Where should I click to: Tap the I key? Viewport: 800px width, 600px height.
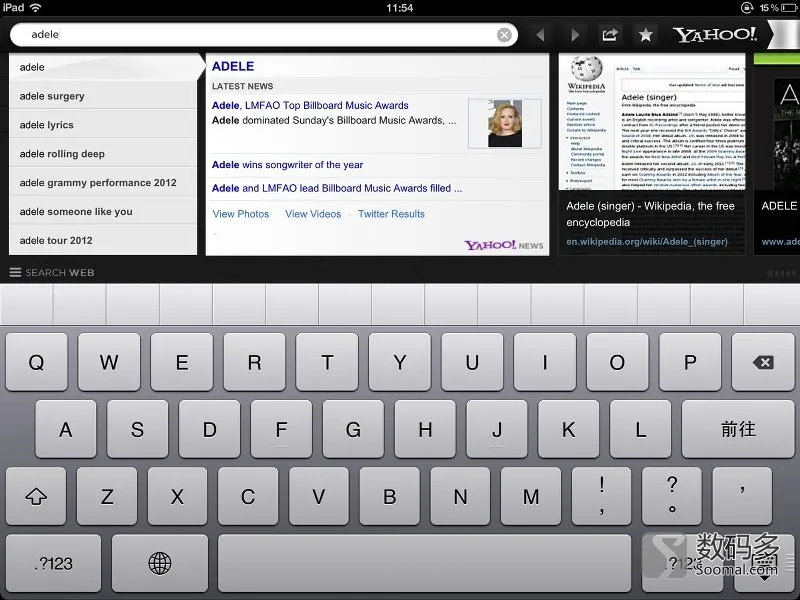545,362
